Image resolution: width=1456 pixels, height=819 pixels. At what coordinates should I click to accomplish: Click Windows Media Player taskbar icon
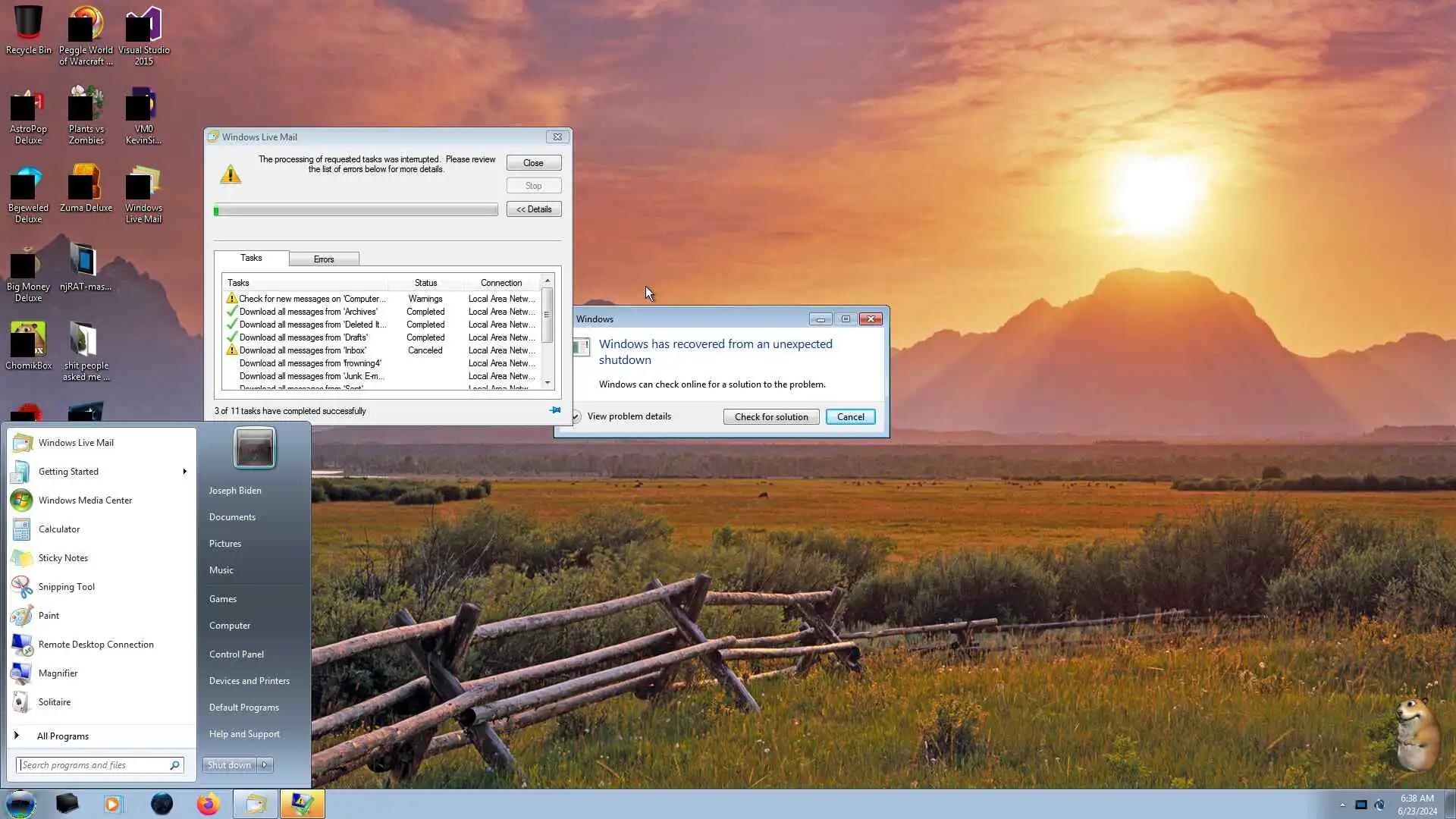[113, 804]
